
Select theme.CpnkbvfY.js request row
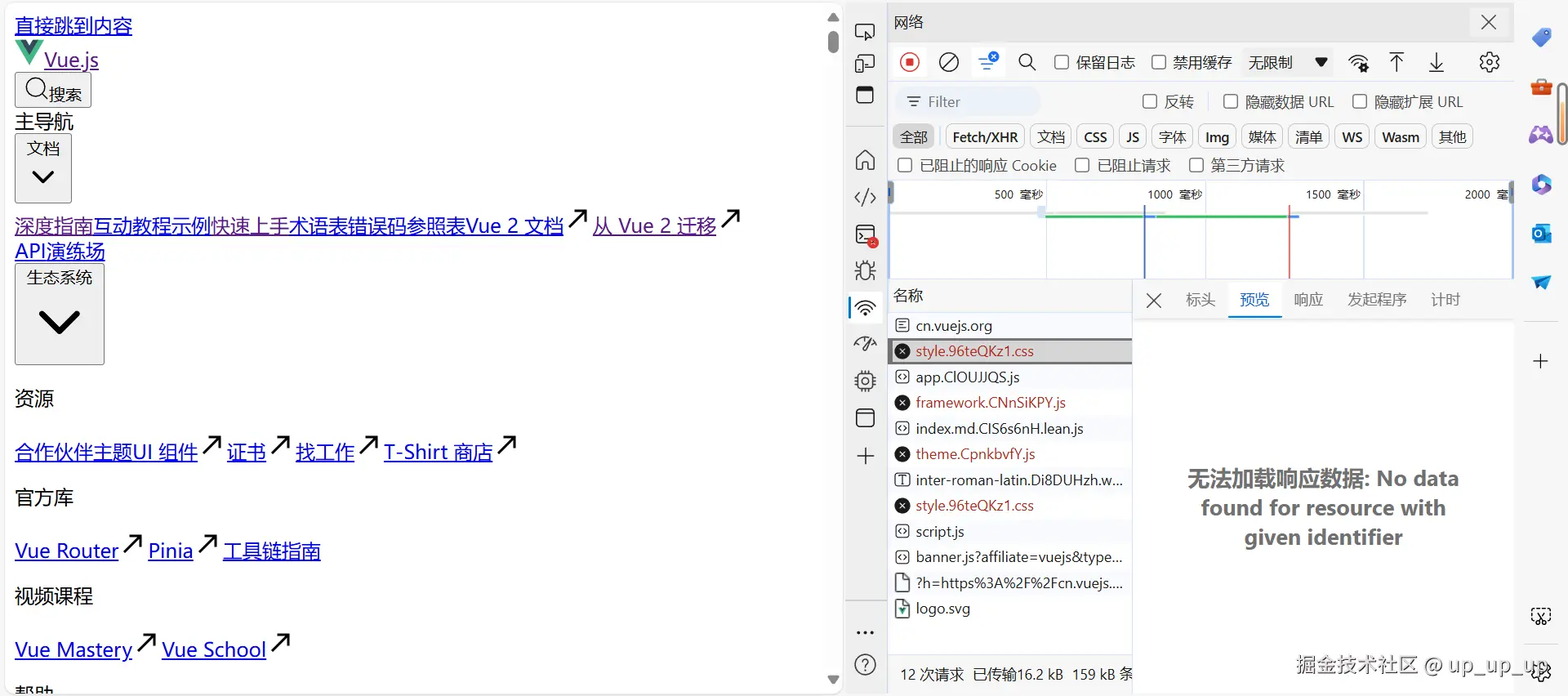point(1010,454)
